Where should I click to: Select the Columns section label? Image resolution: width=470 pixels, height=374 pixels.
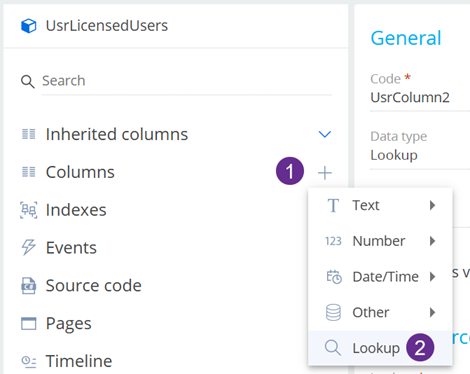(80, 172)
